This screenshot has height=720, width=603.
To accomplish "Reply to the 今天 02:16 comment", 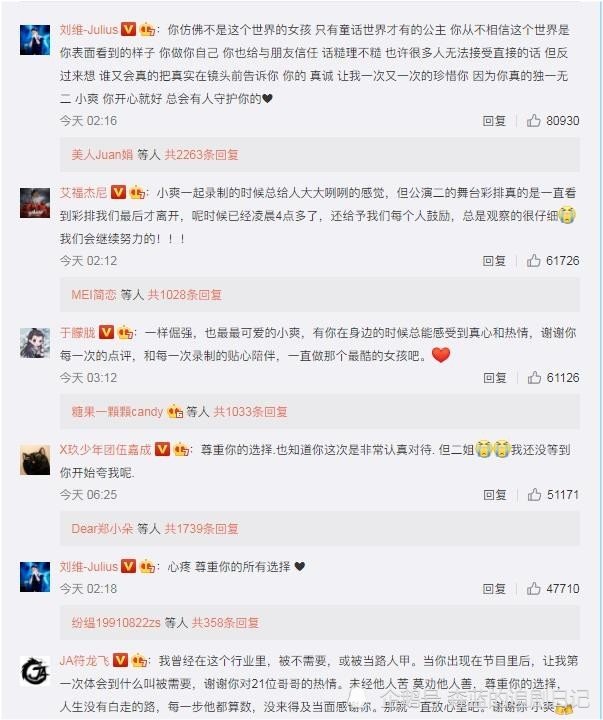I will [494, 121].
